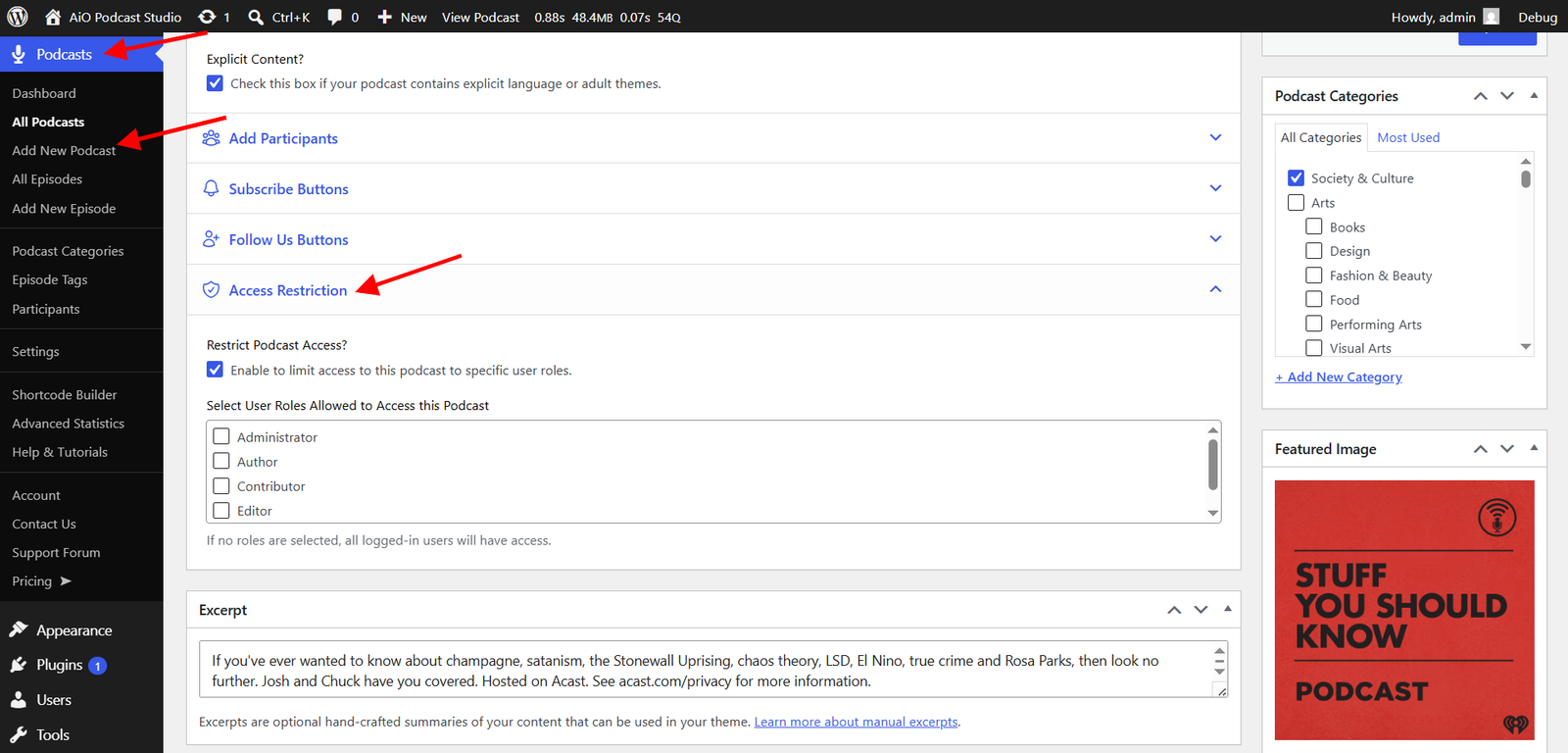The height and width of the screenshot is (753, 1568).
Task: Open Shortcode Builder menu item
Action: pyautogui.click(x=65, y=395)
